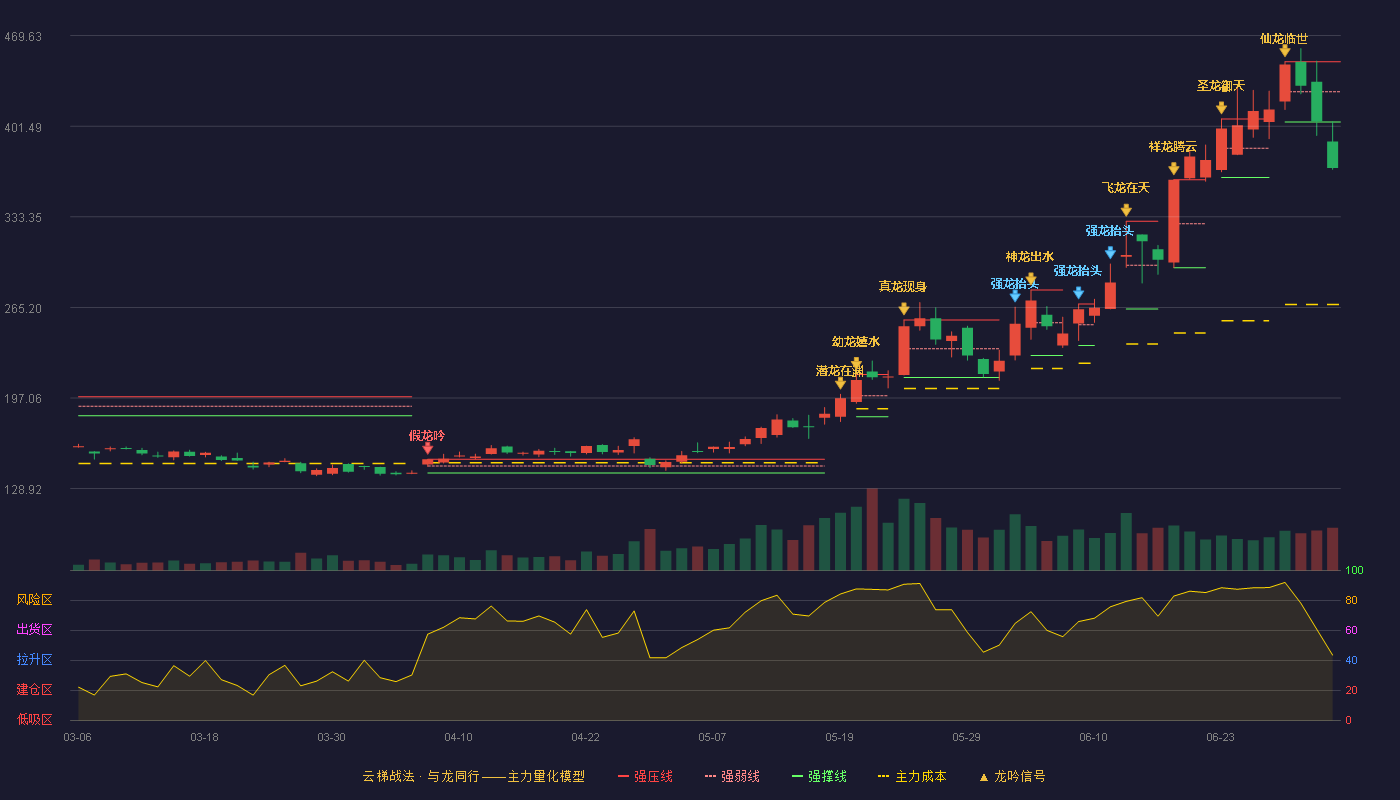Click the 建仓区 zone label
The image size is (1400, 800).
34,690
